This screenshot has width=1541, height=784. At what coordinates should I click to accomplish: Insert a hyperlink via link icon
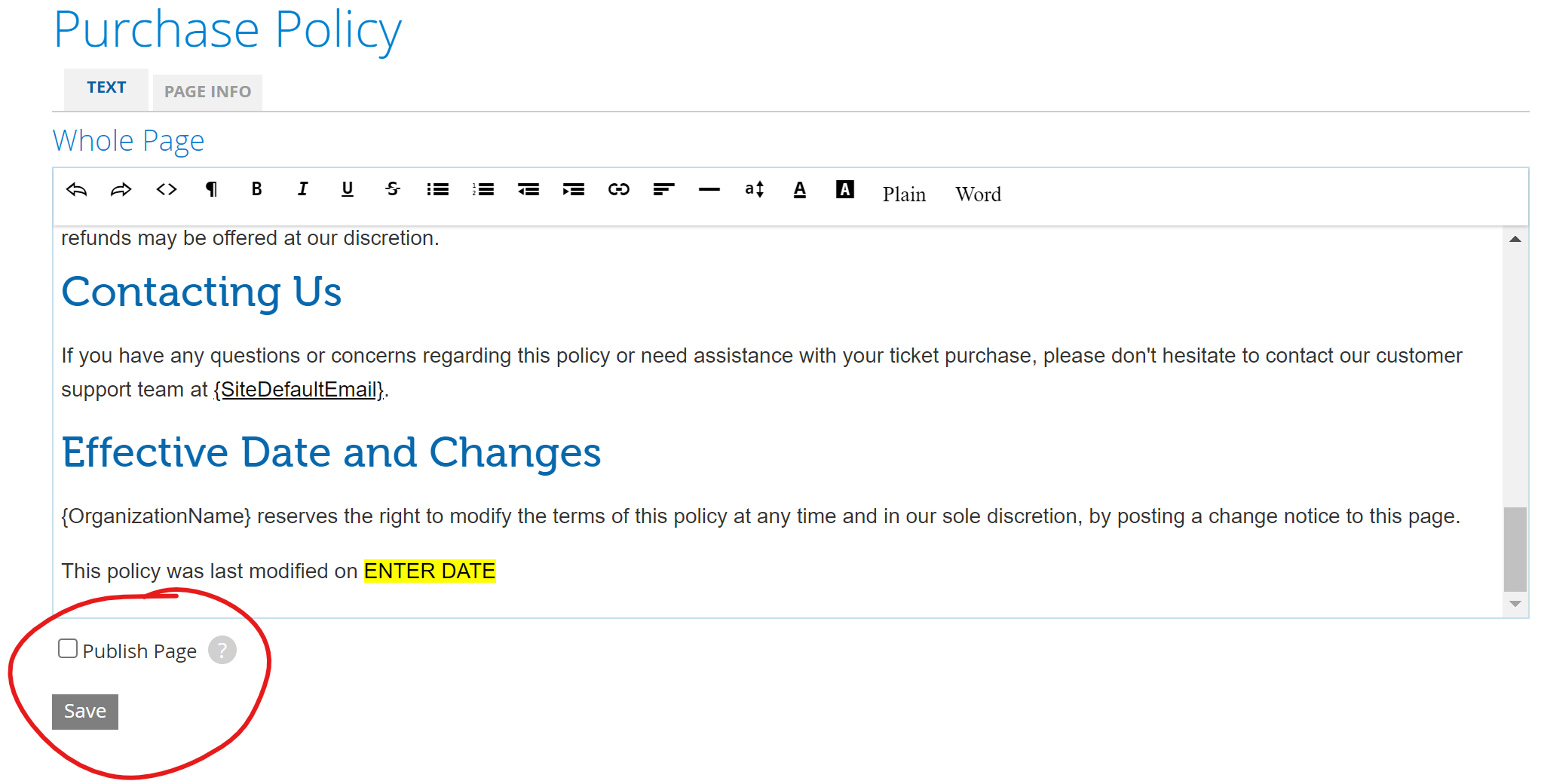click(619, 189)
